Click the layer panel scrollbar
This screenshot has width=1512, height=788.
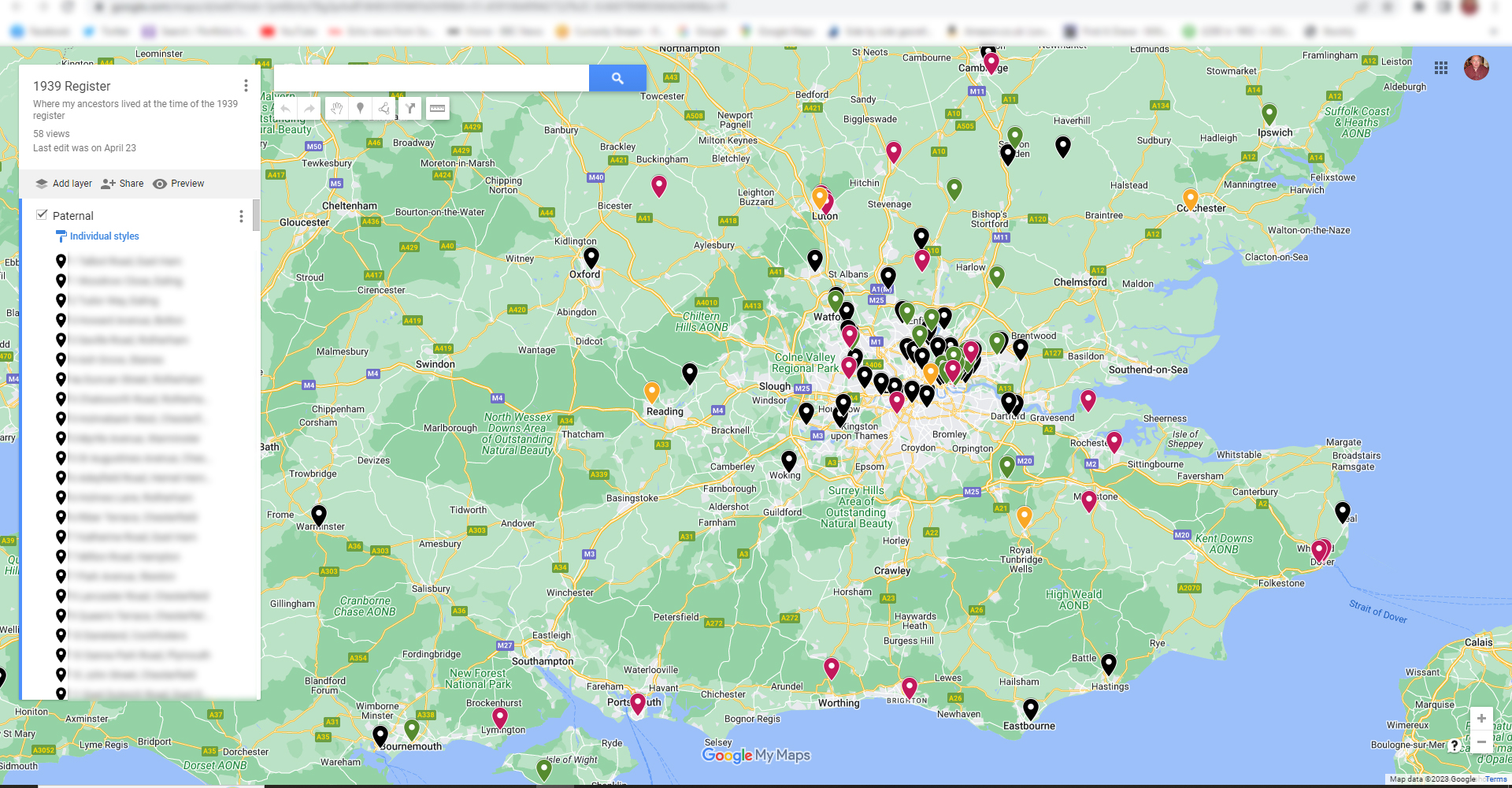(256, 215)
